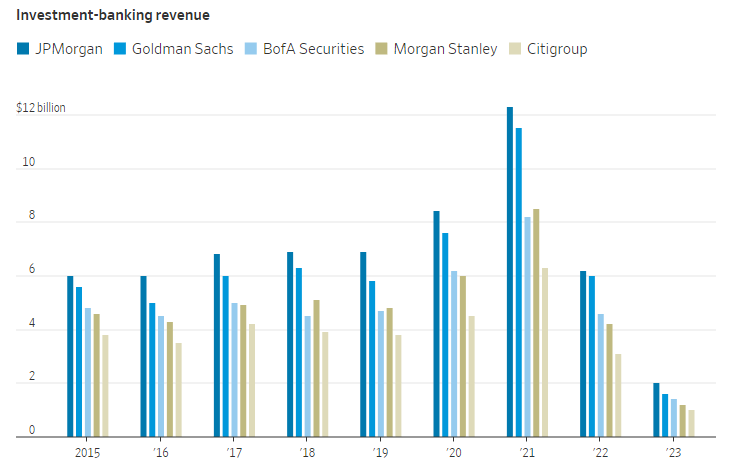Select the '21 x-axis year label
Image resolution: width=733 pixels, height=473 pixels.
pyautogui.click(x=527, y=454)
